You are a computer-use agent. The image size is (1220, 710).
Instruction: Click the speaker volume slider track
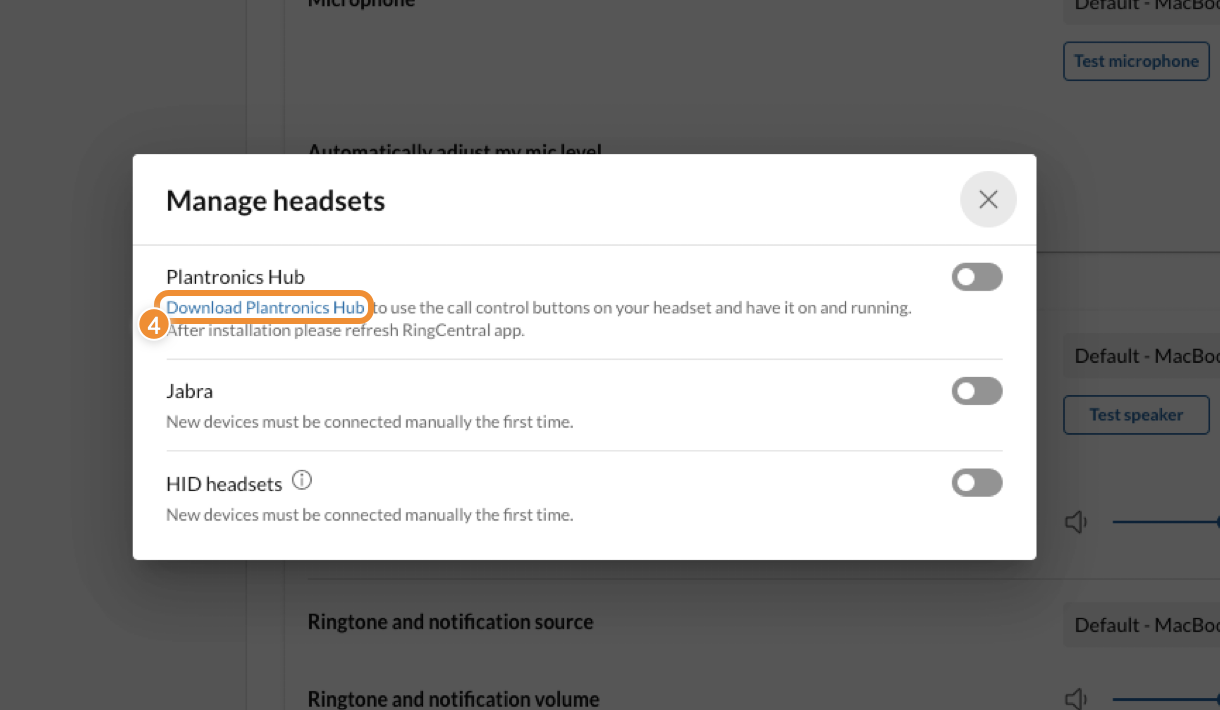pyautogui.click(x=1165, y=522)
